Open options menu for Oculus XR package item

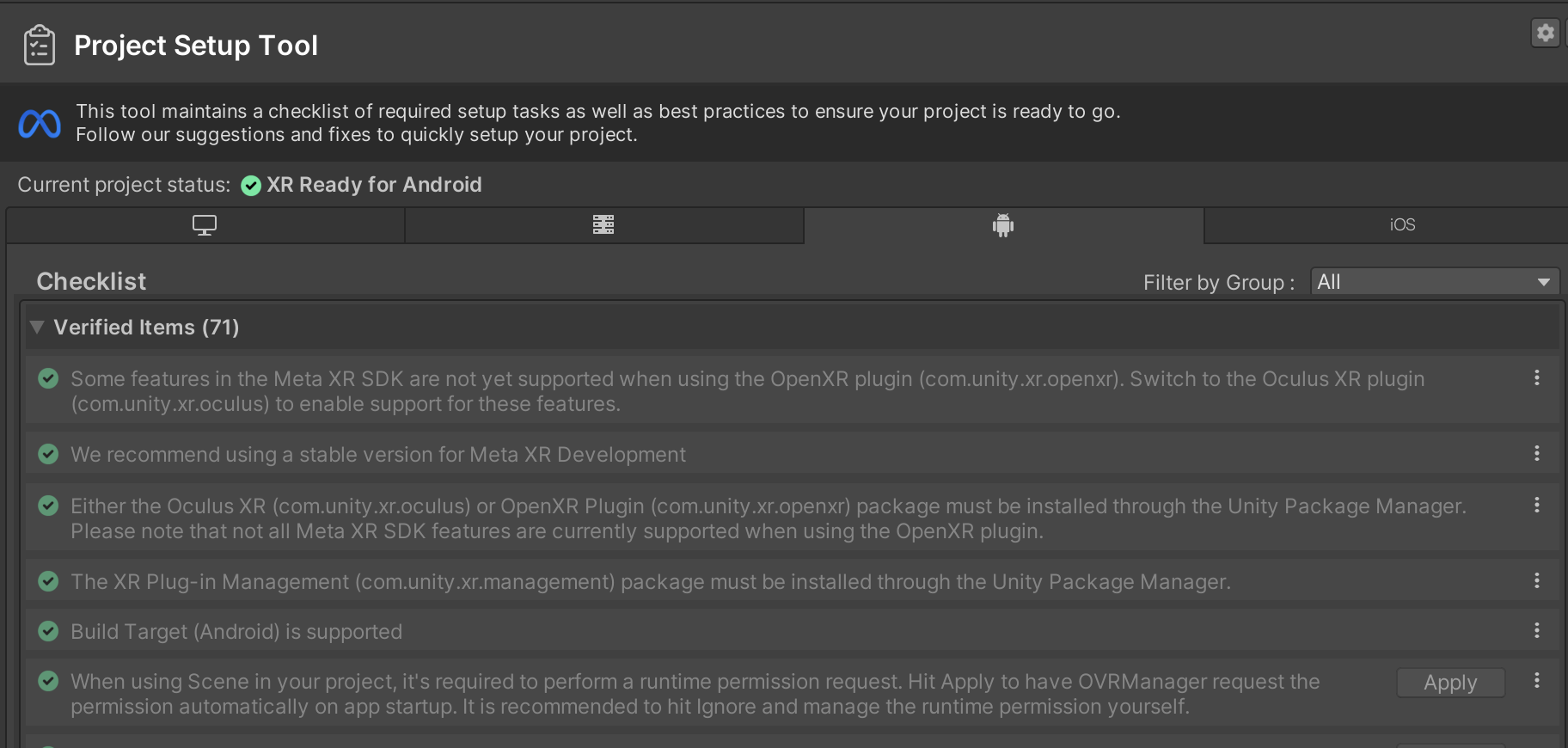point(1537,505)
